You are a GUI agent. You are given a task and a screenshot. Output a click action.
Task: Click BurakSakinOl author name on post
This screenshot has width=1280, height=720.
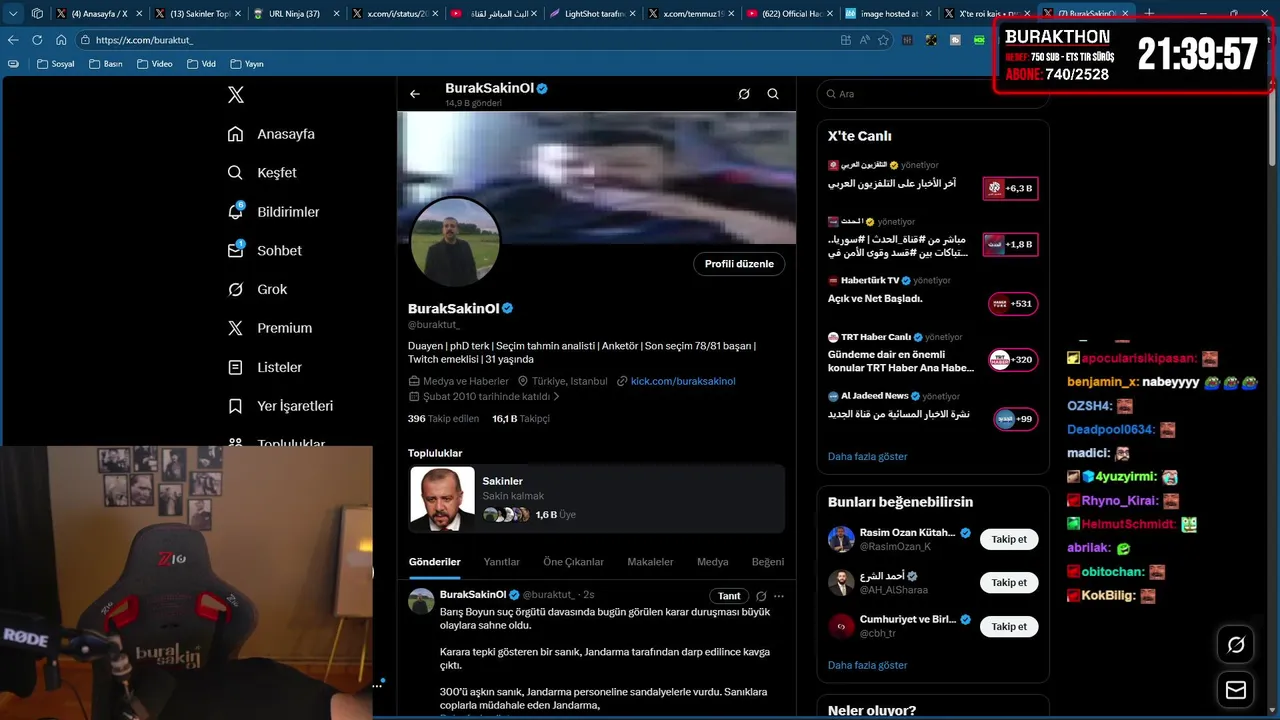tap(473, 595)
